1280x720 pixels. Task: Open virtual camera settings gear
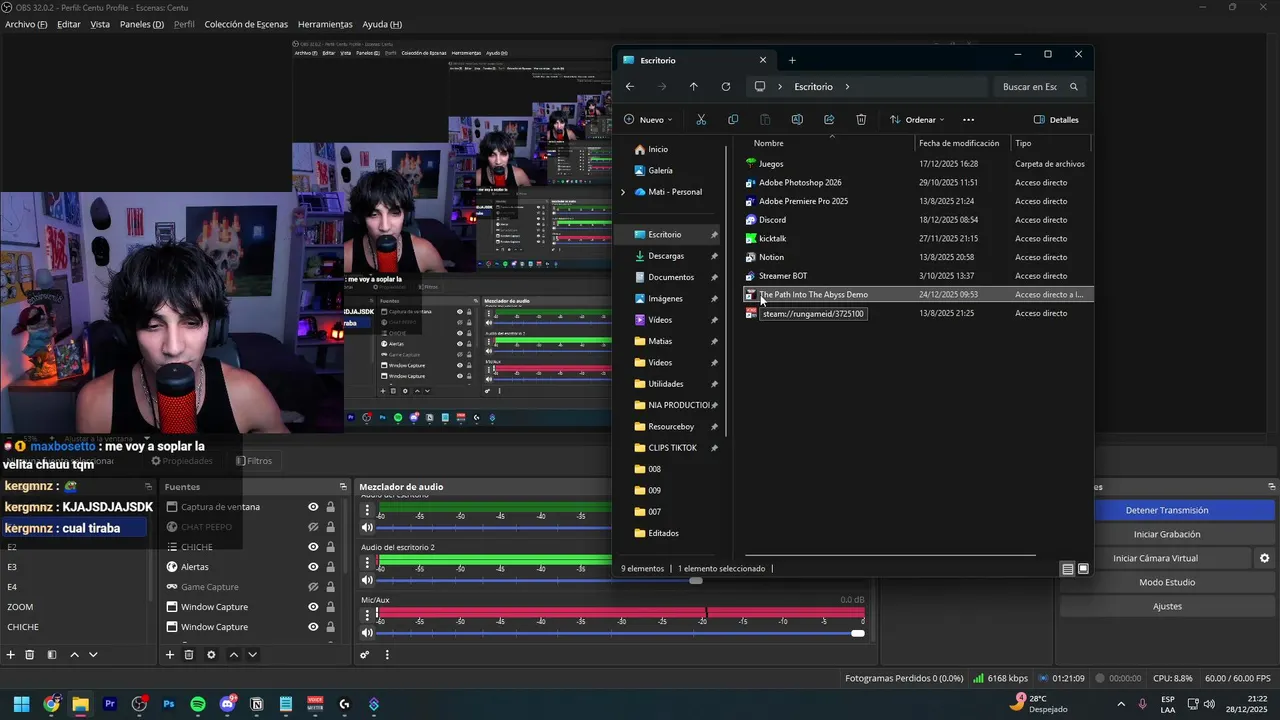(1264, 558)
